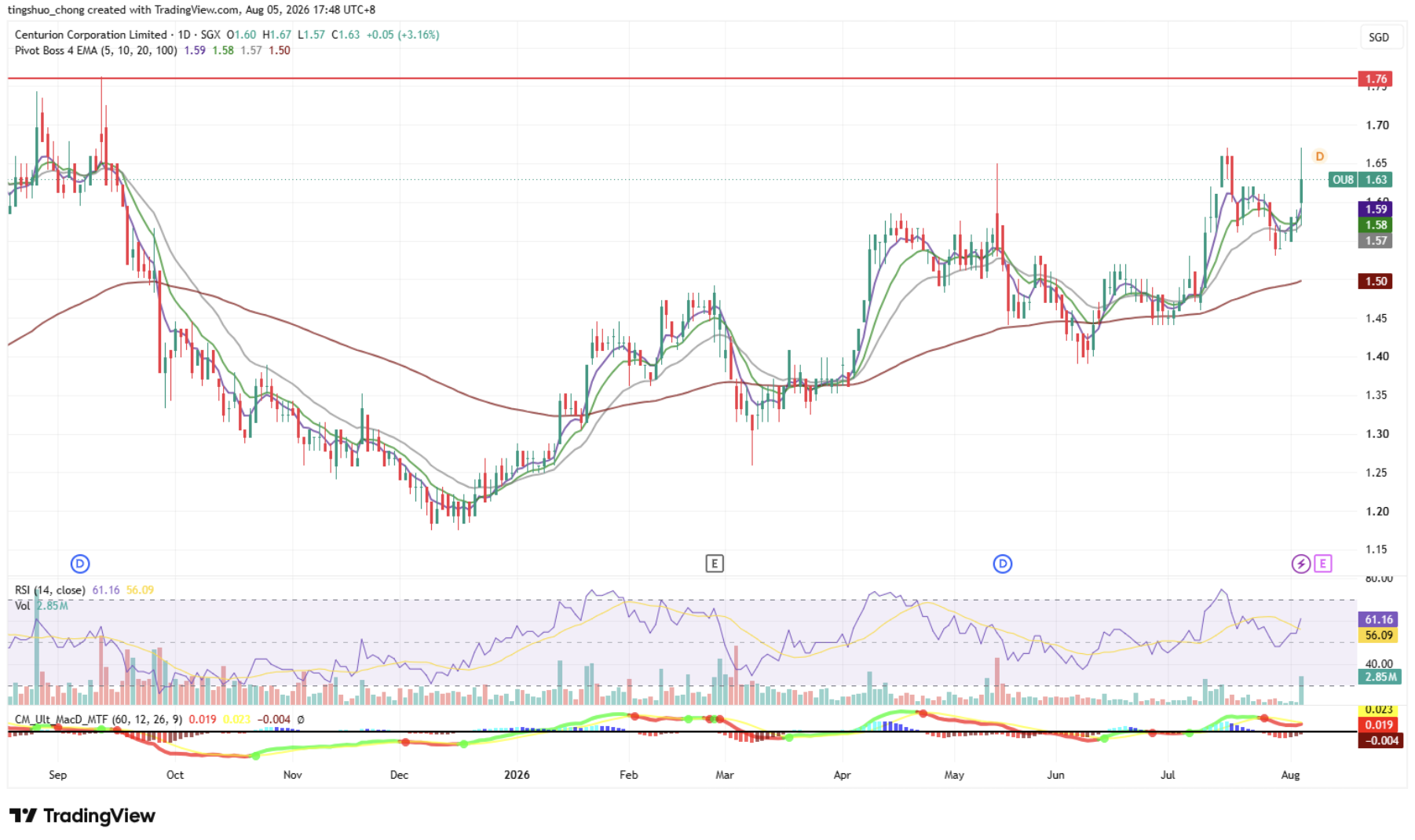This screenshot has height=840, width=1415.
Task: Click the Dec label on the time axis
Action: click(x=399, y=775)
